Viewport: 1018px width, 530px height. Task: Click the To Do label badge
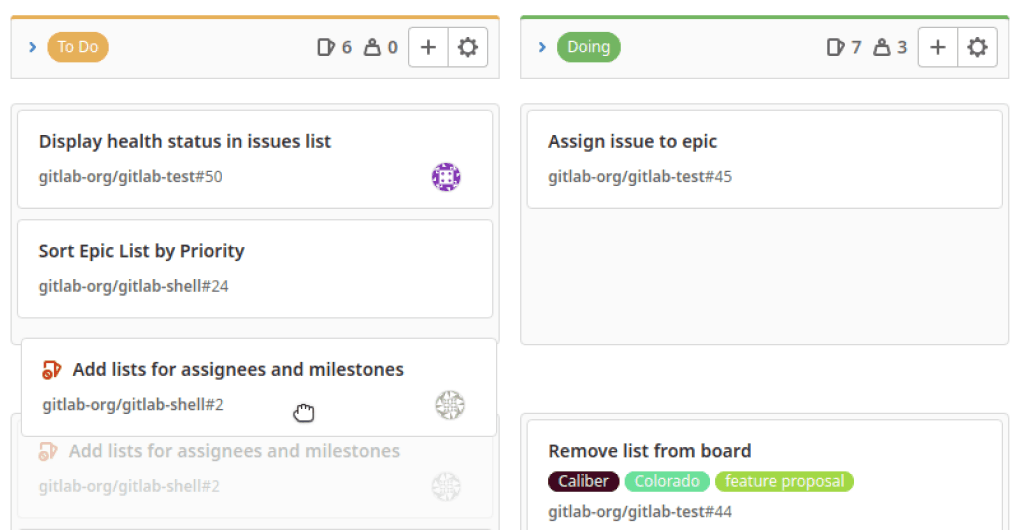77,47
